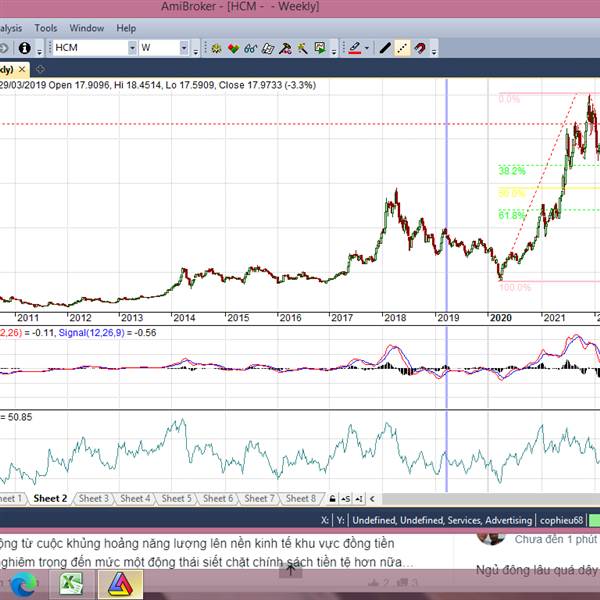600x600 pixels.
Task: Toggle the dotted line style button
Action: pyautogui.click(x=402, y=47)
